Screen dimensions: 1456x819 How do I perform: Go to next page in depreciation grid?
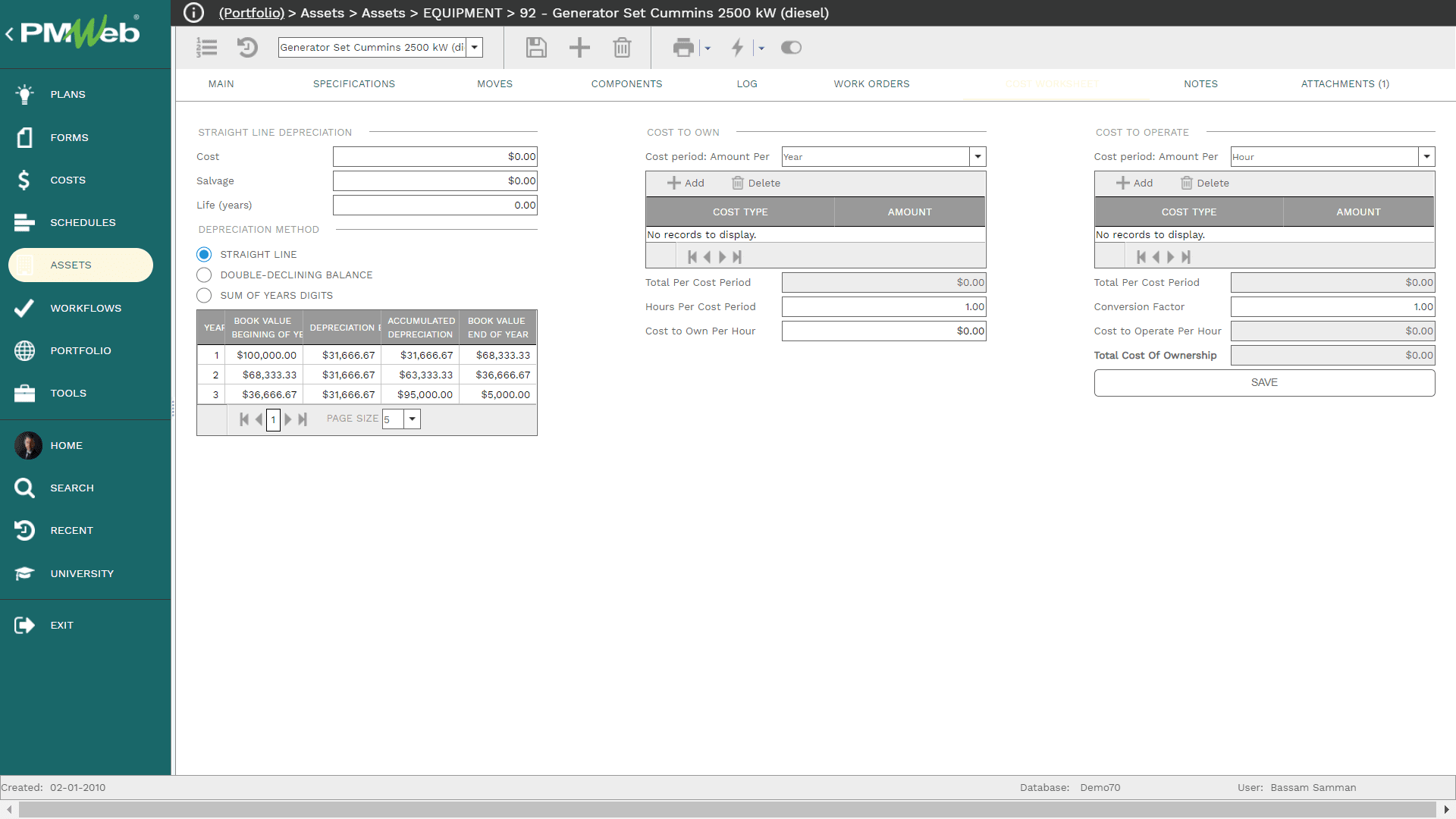click(288, 419)
